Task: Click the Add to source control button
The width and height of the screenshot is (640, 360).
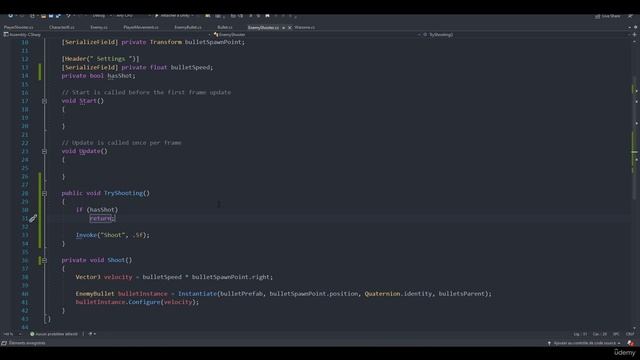Action: [584, 343]
